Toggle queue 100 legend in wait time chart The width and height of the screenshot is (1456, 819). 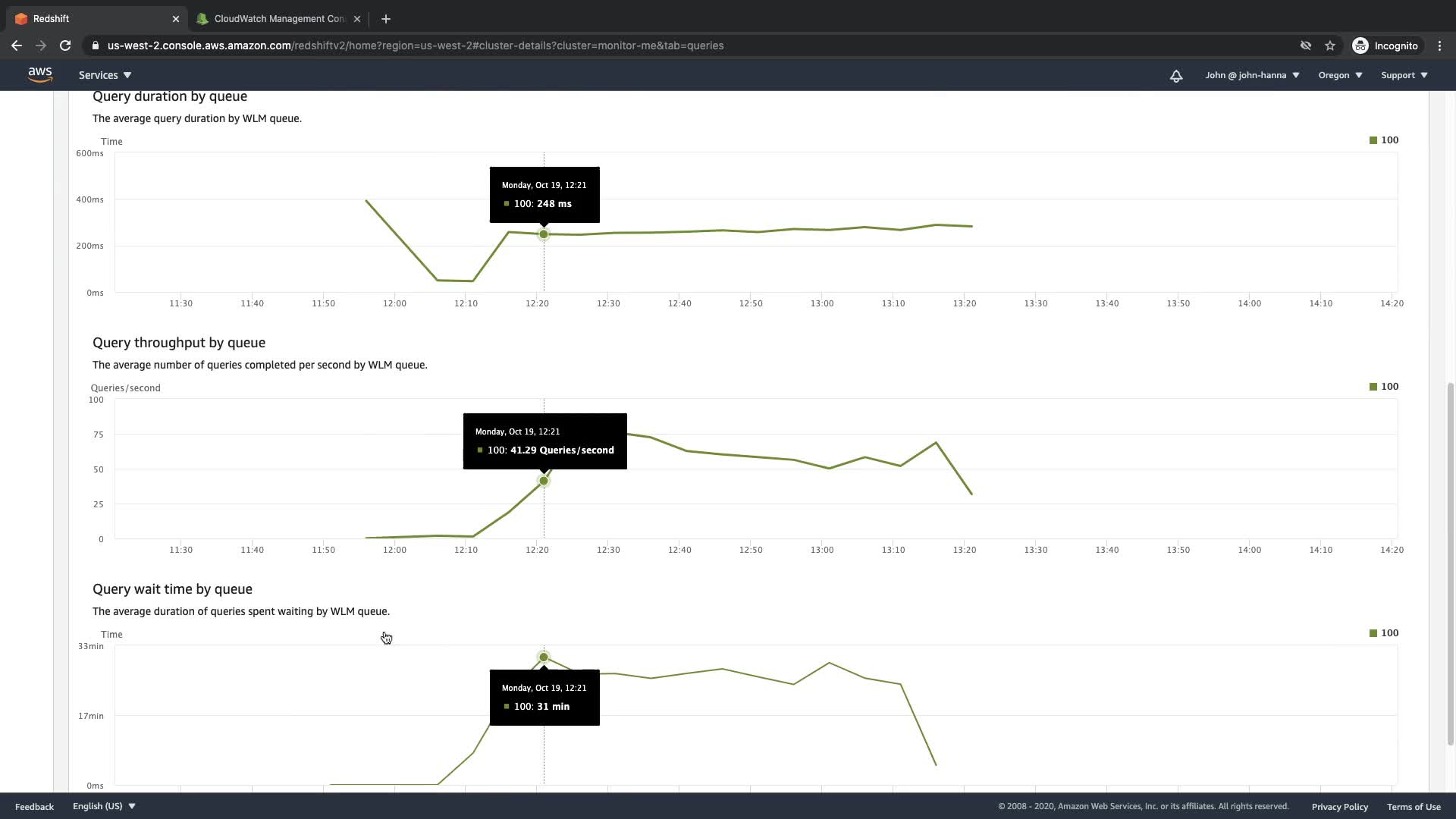click(x=1383, y=633)
